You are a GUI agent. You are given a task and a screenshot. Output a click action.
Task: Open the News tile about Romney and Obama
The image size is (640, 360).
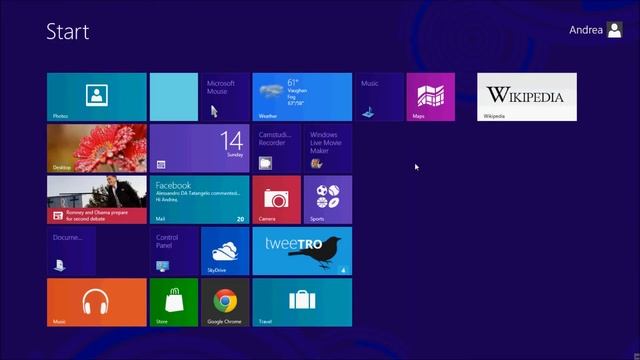point(97,200)
